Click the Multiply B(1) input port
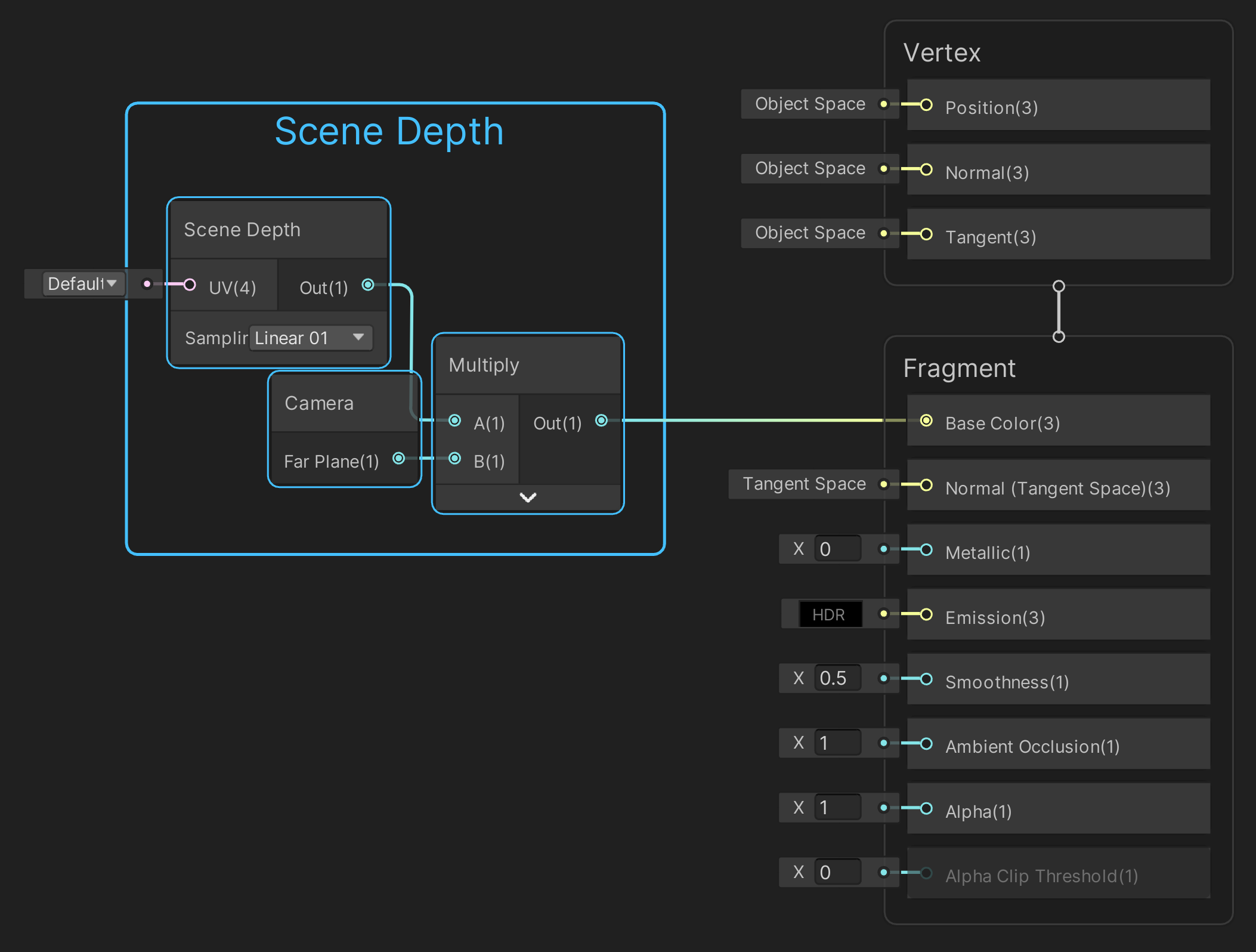The width and height of the screenshot is (1256, 952). [x=454, y=458]
